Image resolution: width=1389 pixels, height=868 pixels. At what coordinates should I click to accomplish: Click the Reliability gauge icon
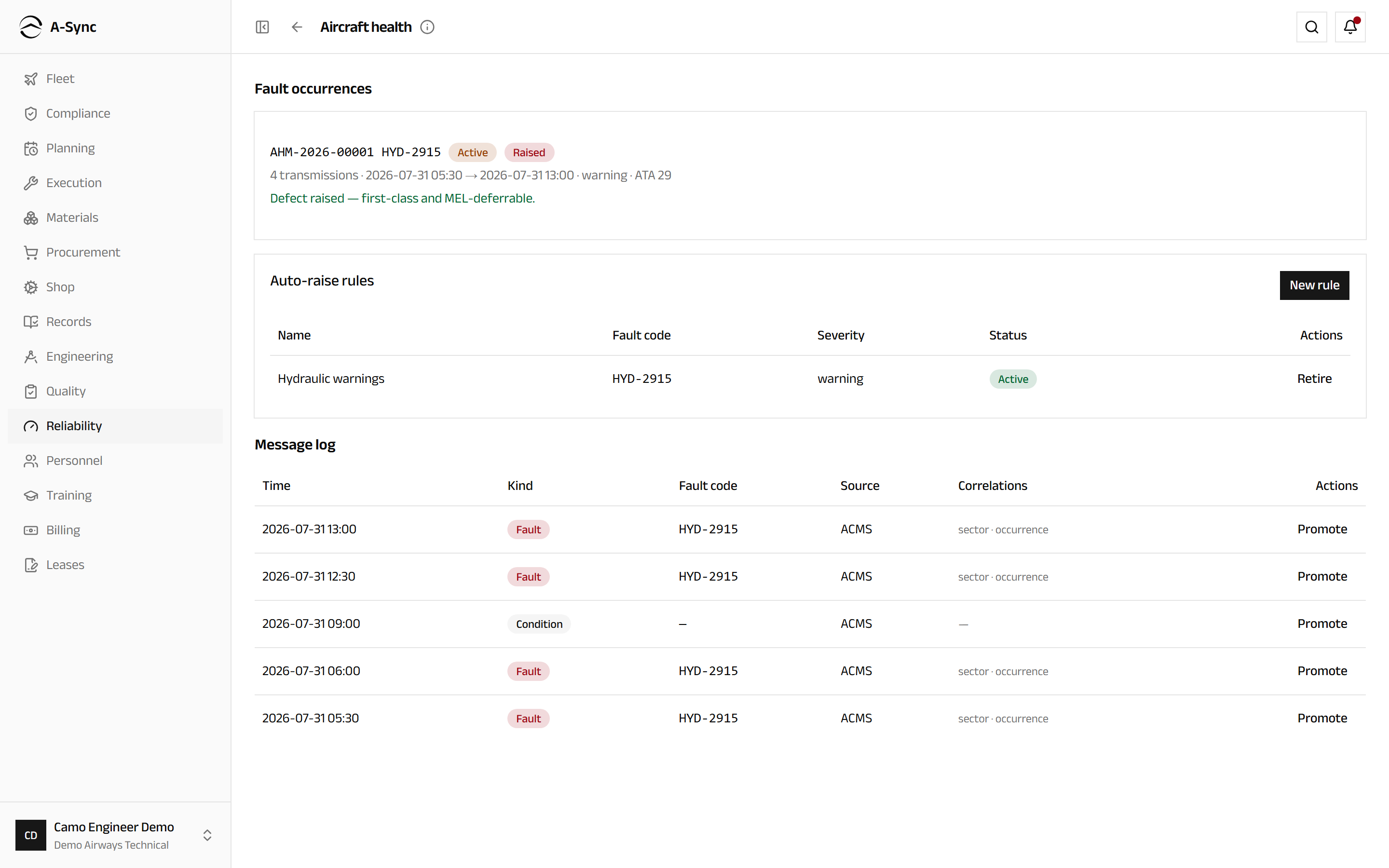(31, 426)
